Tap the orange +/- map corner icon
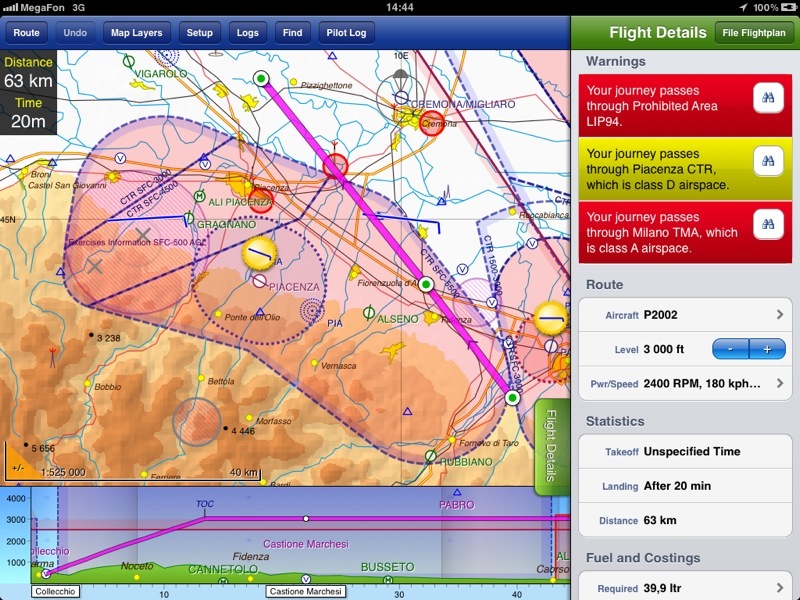 17,468
